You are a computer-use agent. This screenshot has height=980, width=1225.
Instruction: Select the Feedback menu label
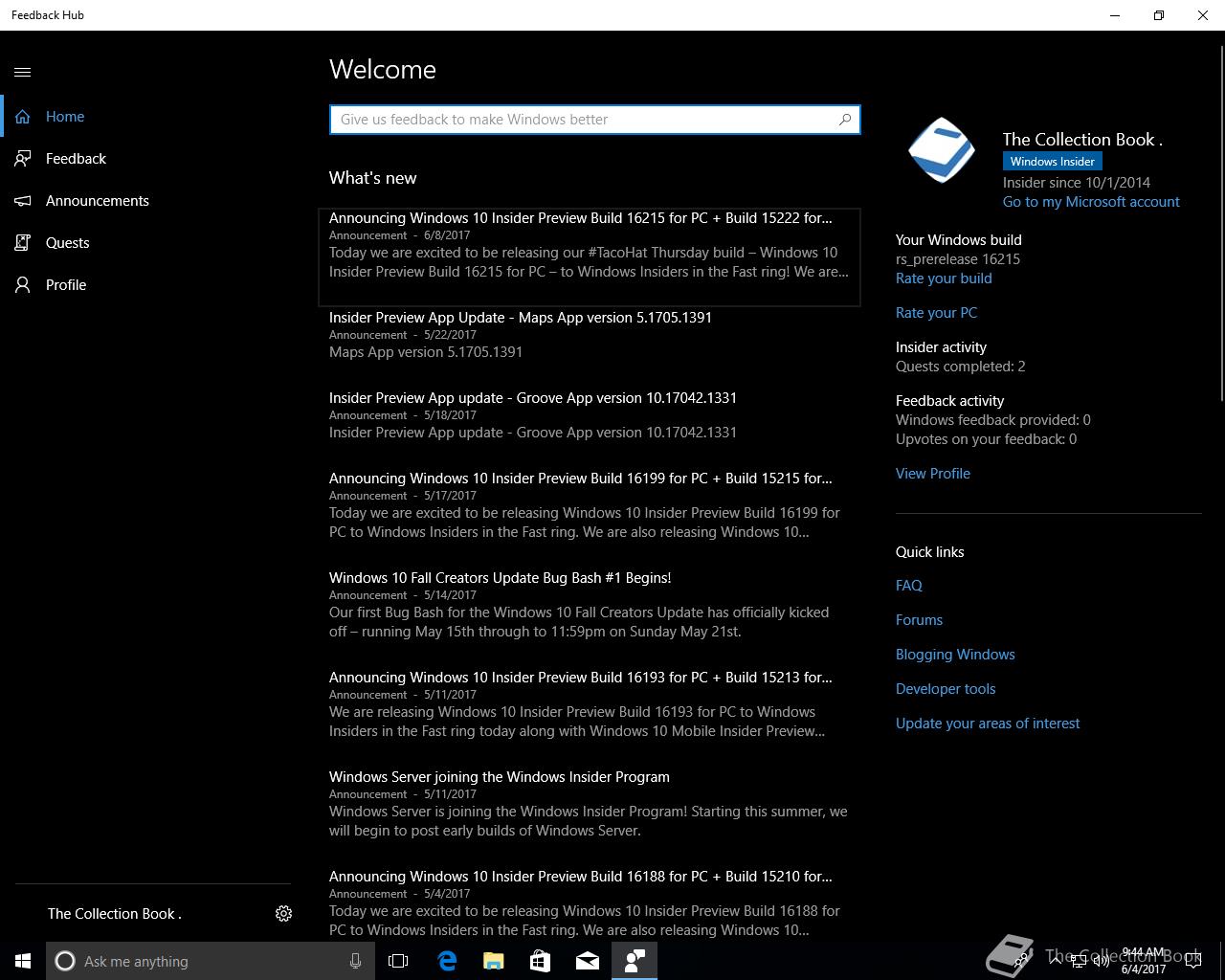[x=76, y=159]
